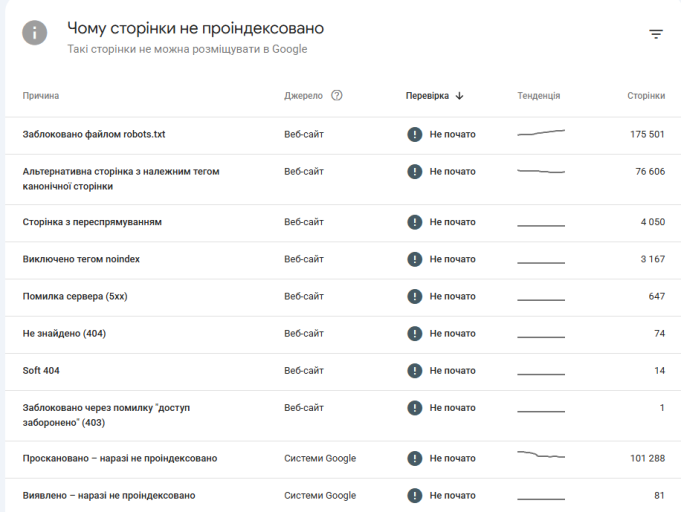Screen dimensions: 681x512
Task: Click the page count 647
Action: [x=657, y=296]
